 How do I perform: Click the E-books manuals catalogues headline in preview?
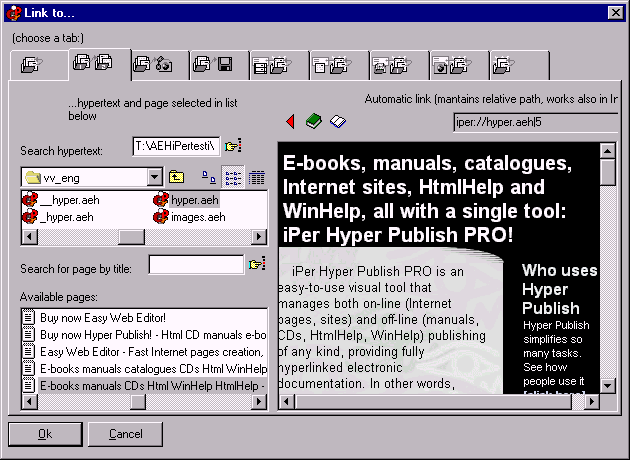click(427, 199)
